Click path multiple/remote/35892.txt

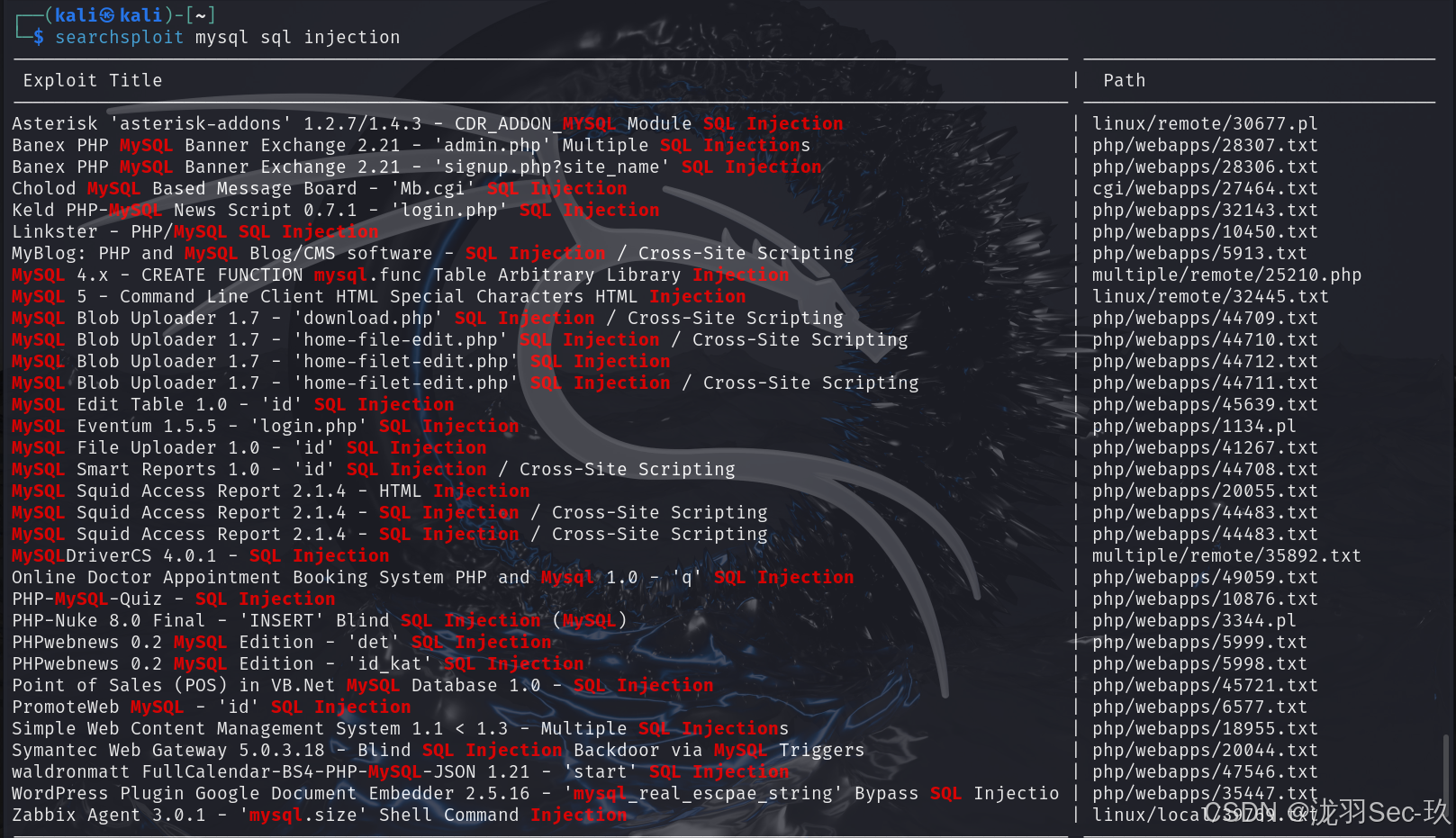[1226, 555]
